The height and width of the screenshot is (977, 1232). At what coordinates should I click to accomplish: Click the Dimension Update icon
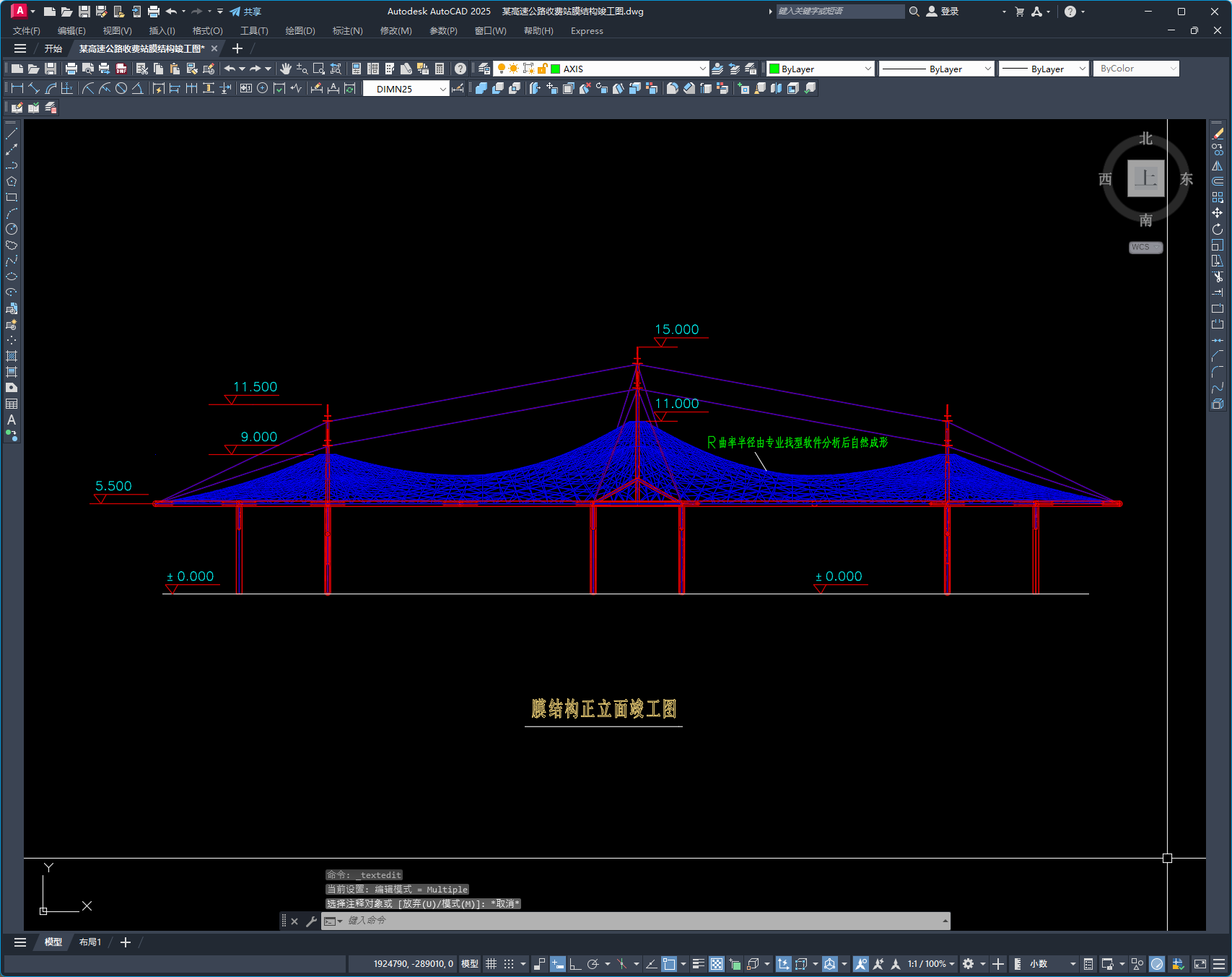pyautogui.click(x=350, y=88)
